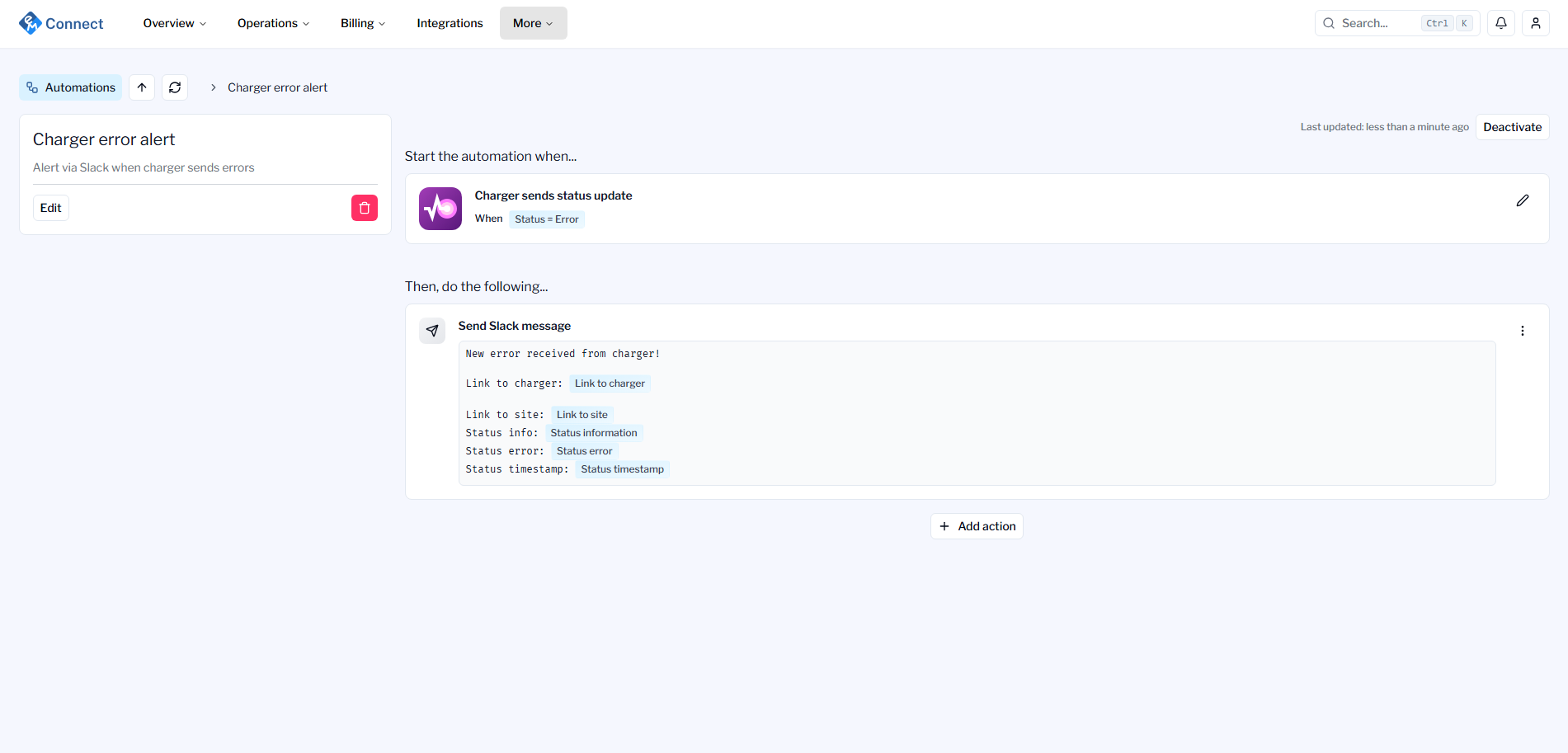
Task: Expand the Overview dropdown menu
Action: click(x=174, y=23)
